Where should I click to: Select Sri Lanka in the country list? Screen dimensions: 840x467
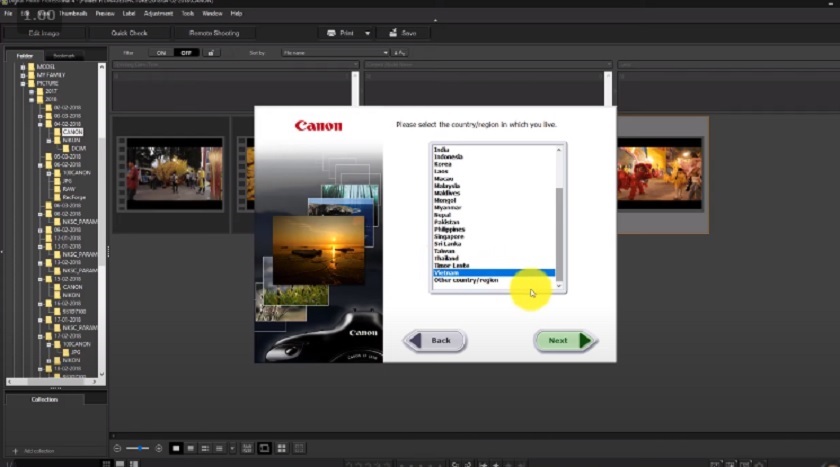tap(447, 244)
